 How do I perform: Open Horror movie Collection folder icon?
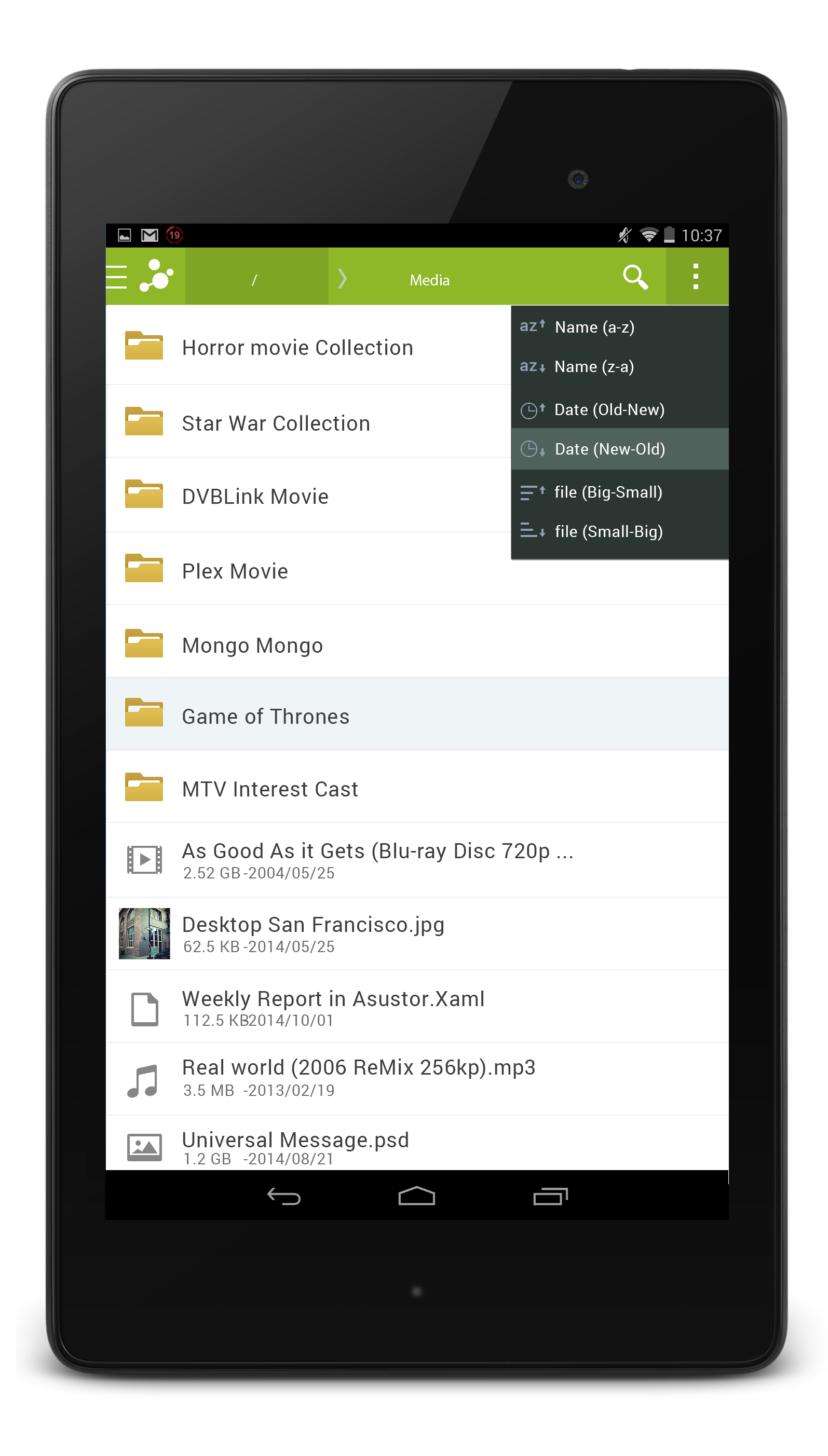click(x=144, y=345)
